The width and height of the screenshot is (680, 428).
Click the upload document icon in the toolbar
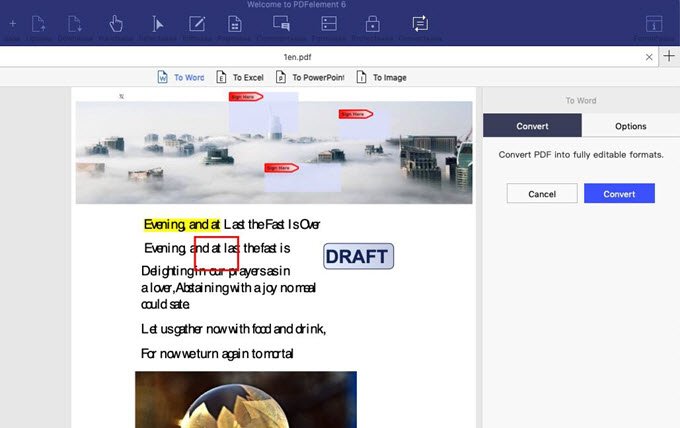39,24
